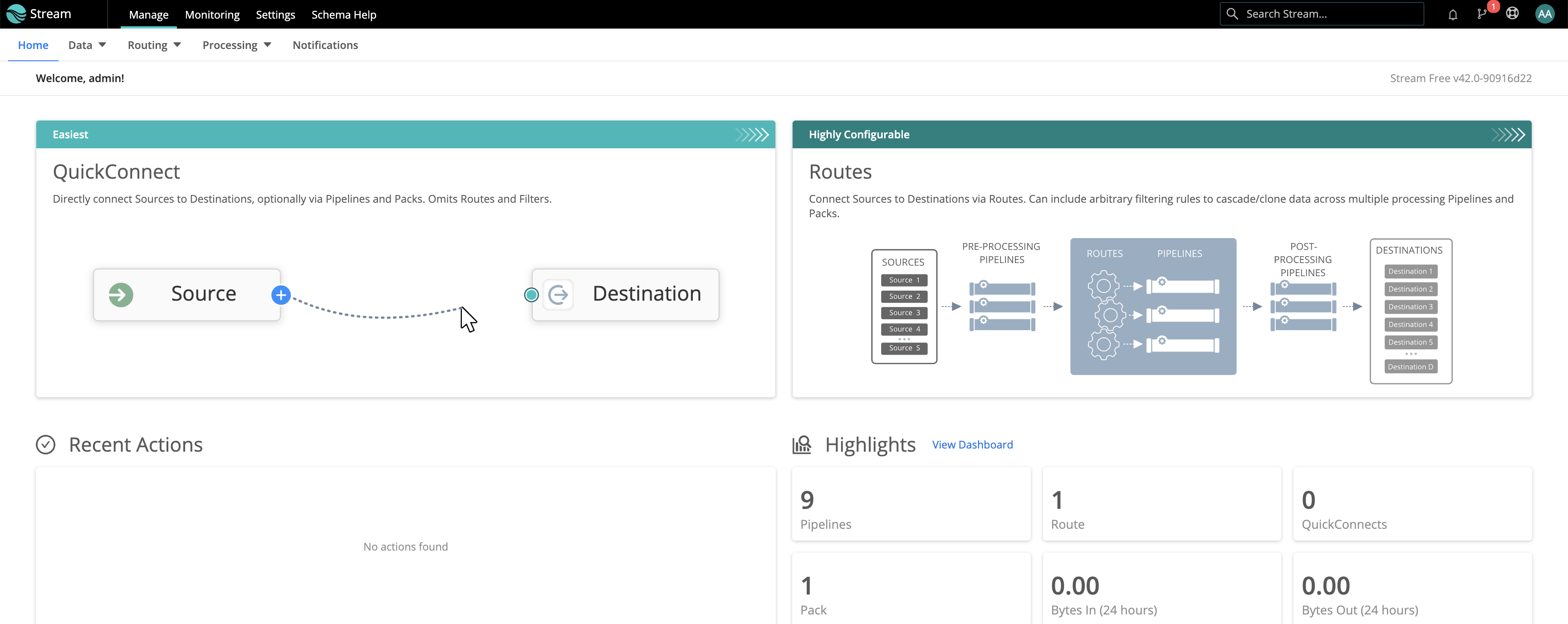
Task: Open the help life-ring icon
Action: [1513, 14]
